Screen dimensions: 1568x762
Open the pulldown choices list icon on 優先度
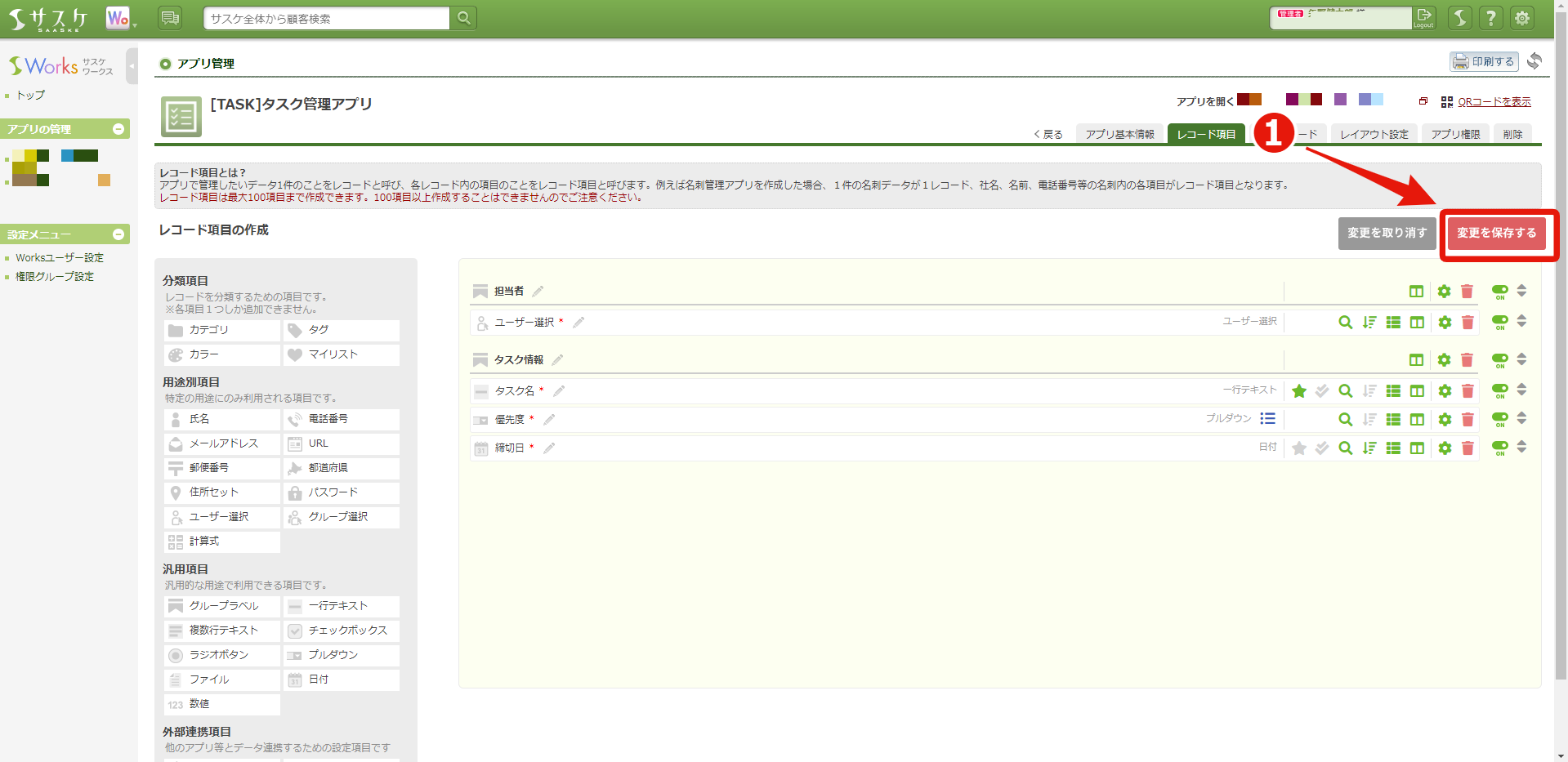(x=1267, y=418)
